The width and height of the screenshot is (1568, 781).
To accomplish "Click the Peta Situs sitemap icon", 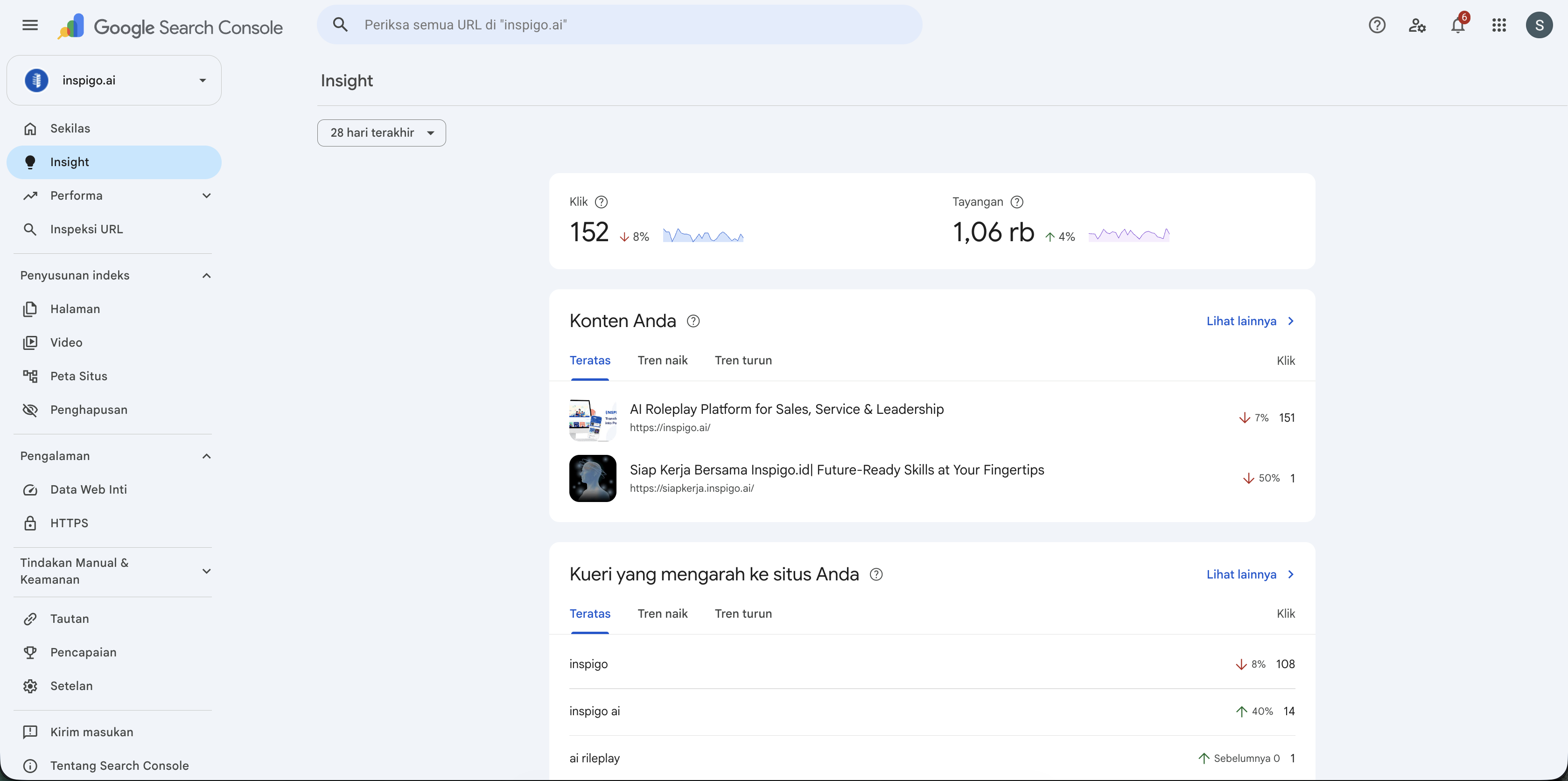I will (30, 376).
